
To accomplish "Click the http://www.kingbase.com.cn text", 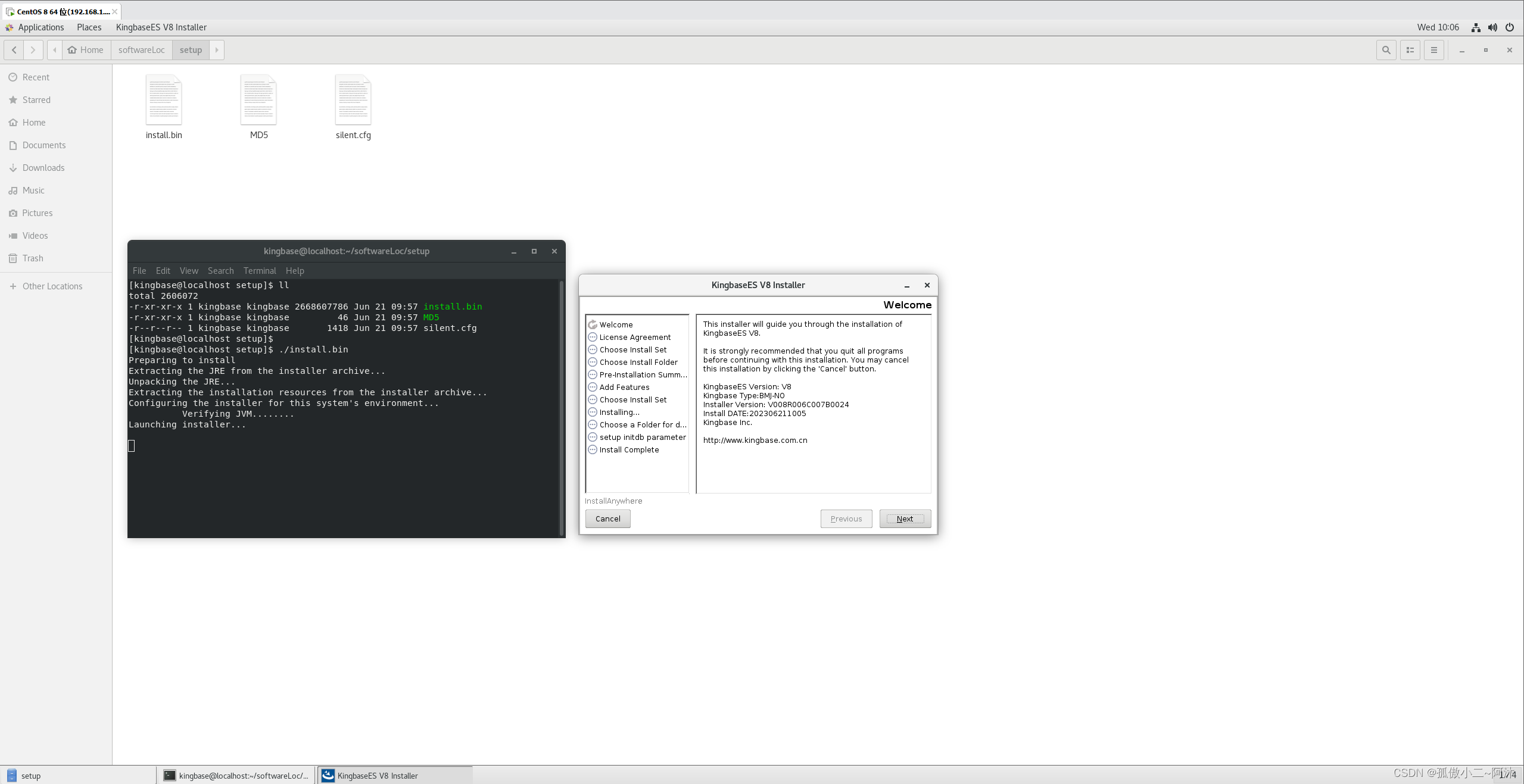I will pos(755,441).
